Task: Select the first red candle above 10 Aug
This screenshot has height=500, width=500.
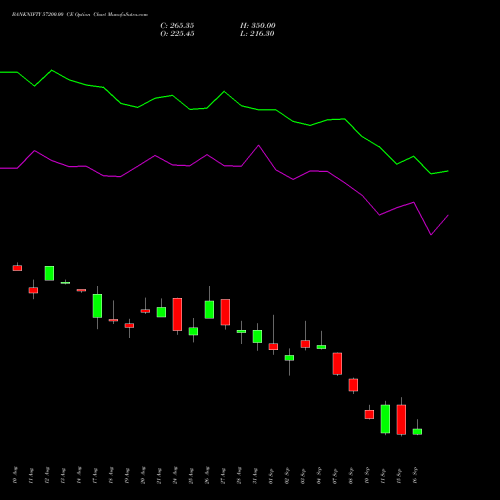Action: pos(17,268)
